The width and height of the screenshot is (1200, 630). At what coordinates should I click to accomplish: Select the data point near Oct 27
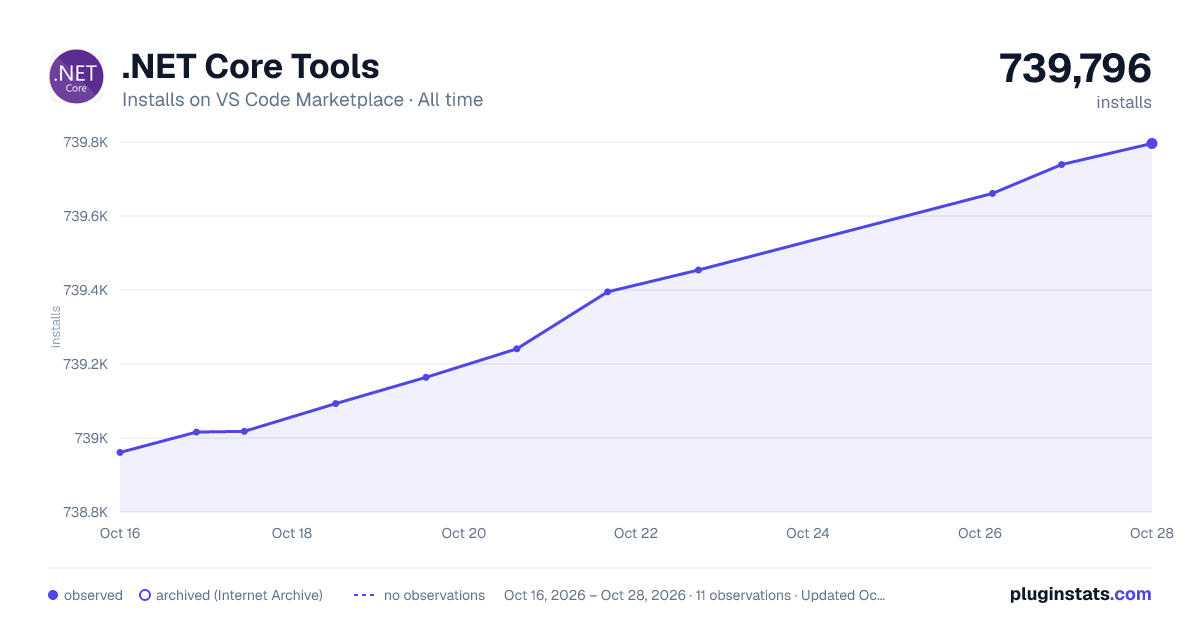(1061, 164)
